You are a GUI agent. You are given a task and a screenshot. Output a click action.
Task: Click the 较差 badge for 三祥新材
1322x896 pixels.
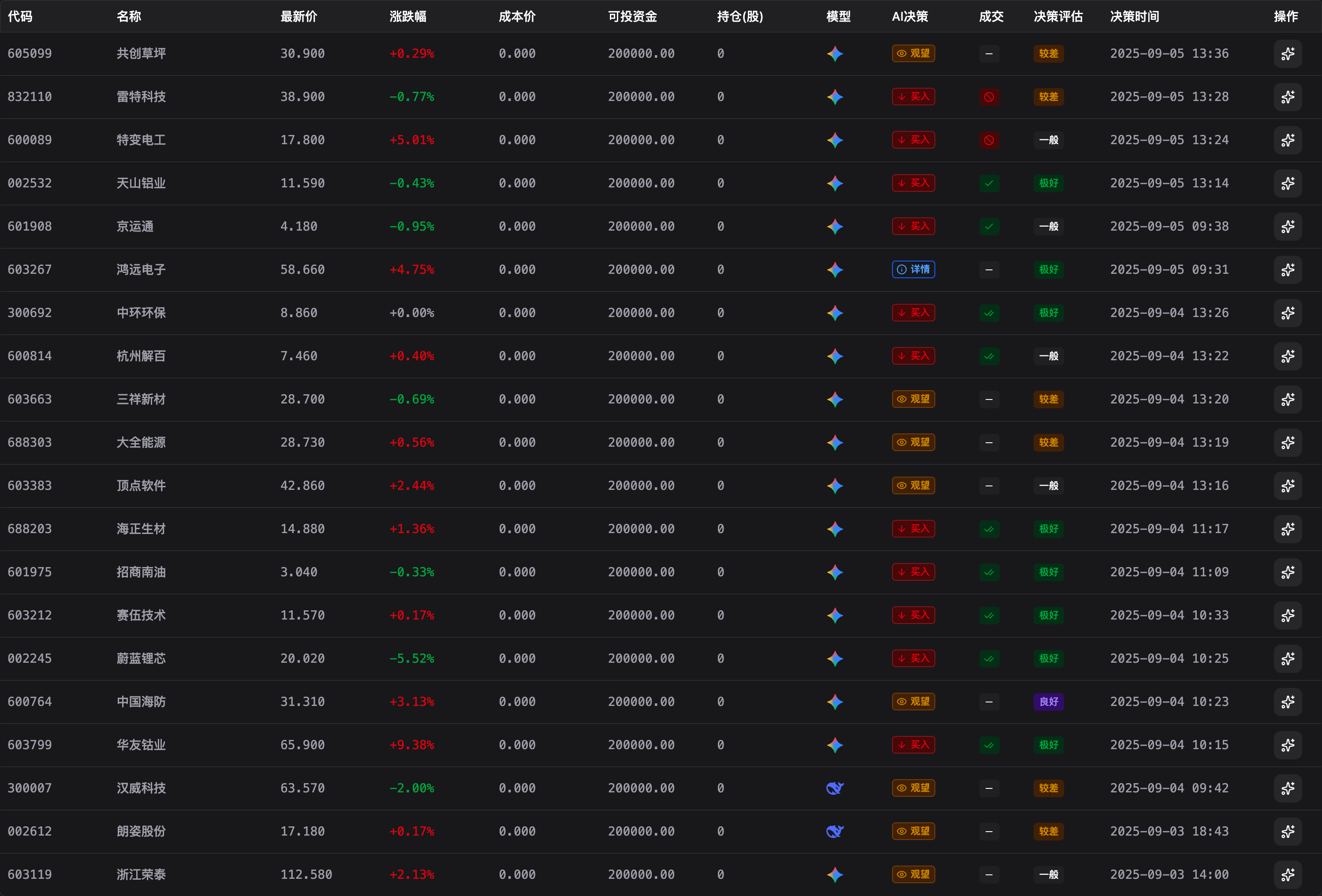click(1048, 399)
